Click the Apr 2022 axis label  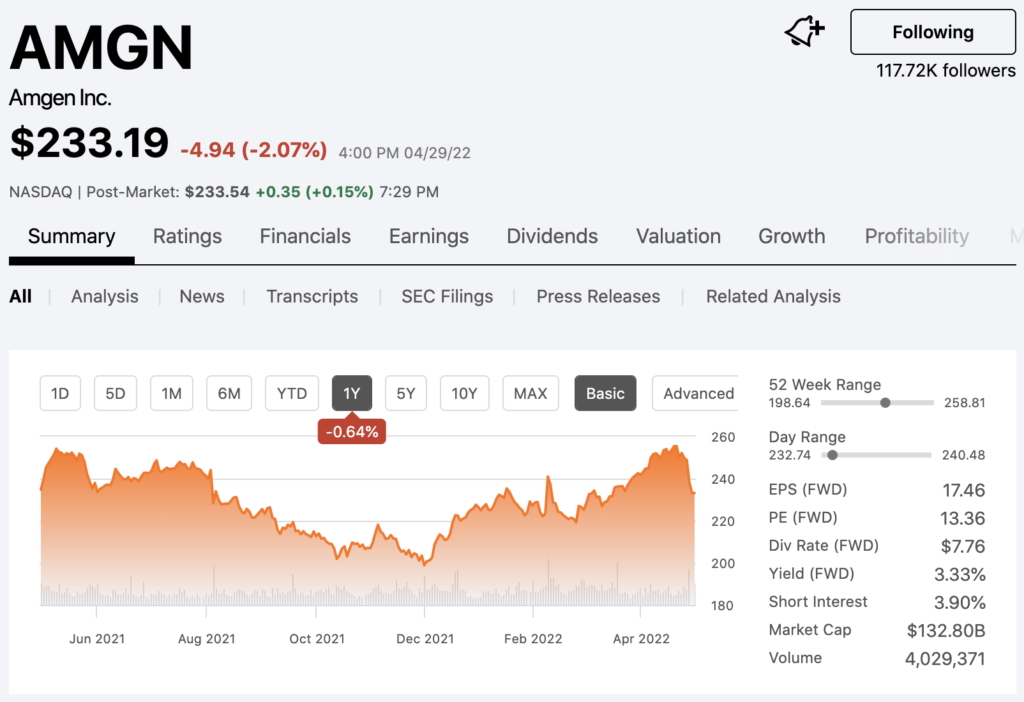[641, 639]
